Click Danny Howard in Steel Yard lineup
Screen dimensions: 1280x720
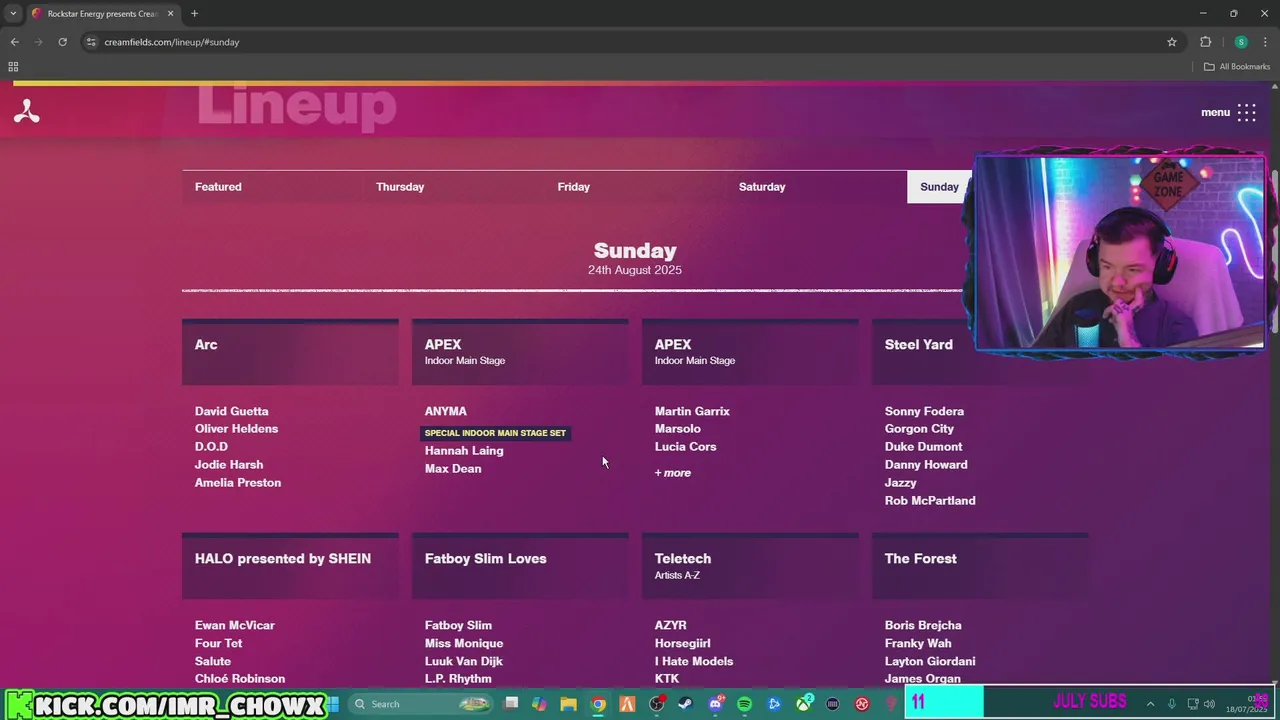pyautogui.click(x=926, y=465)
